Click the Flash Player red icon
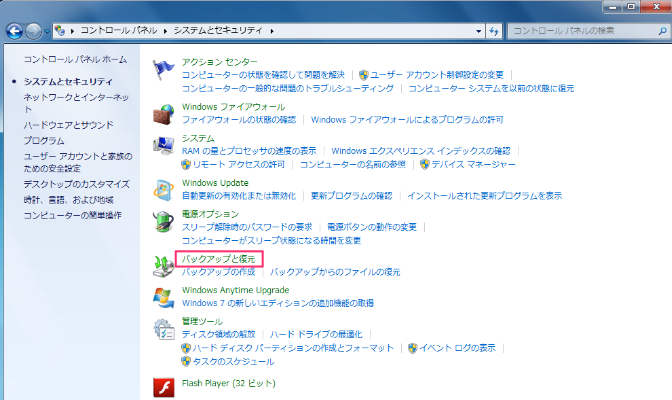 (164, 387)
